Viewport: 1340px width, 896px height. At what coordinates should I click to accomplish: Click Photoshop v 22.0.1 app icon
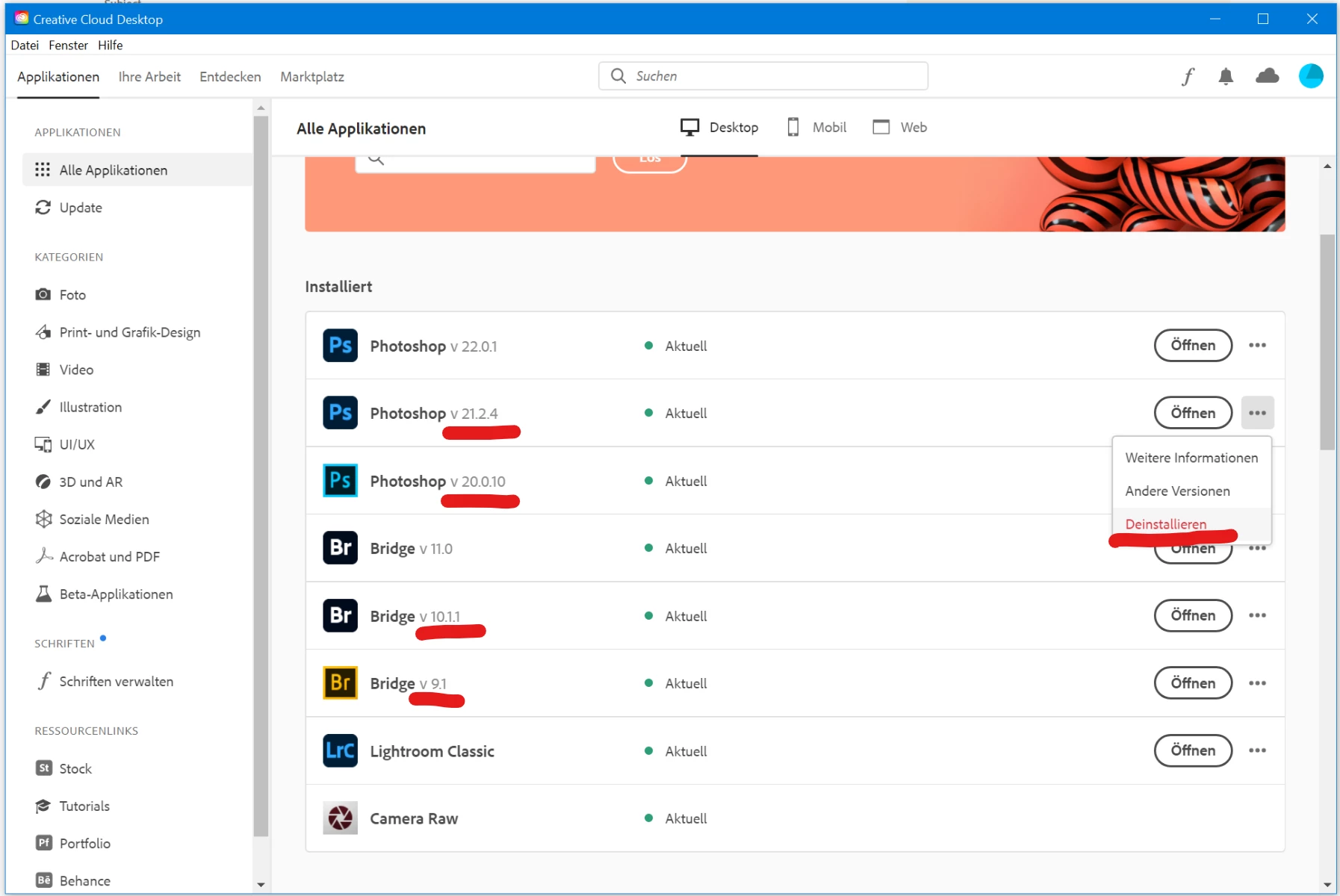coord(340,345)
